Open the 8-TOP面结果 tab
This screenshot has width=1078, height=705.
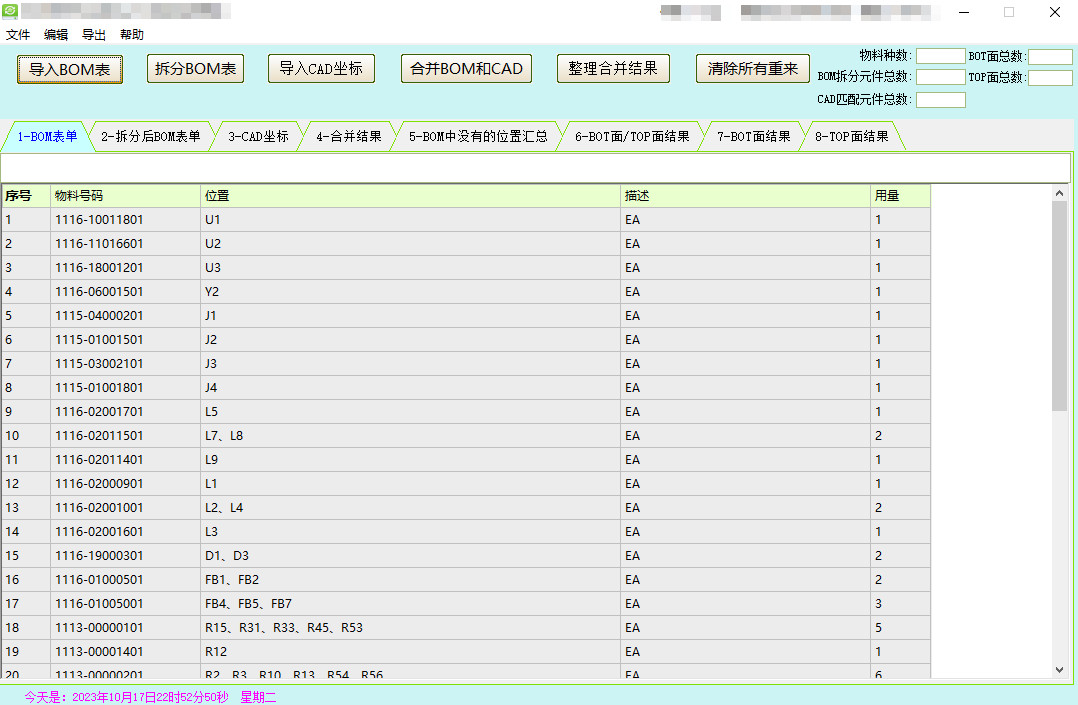[x=851, y=137]
